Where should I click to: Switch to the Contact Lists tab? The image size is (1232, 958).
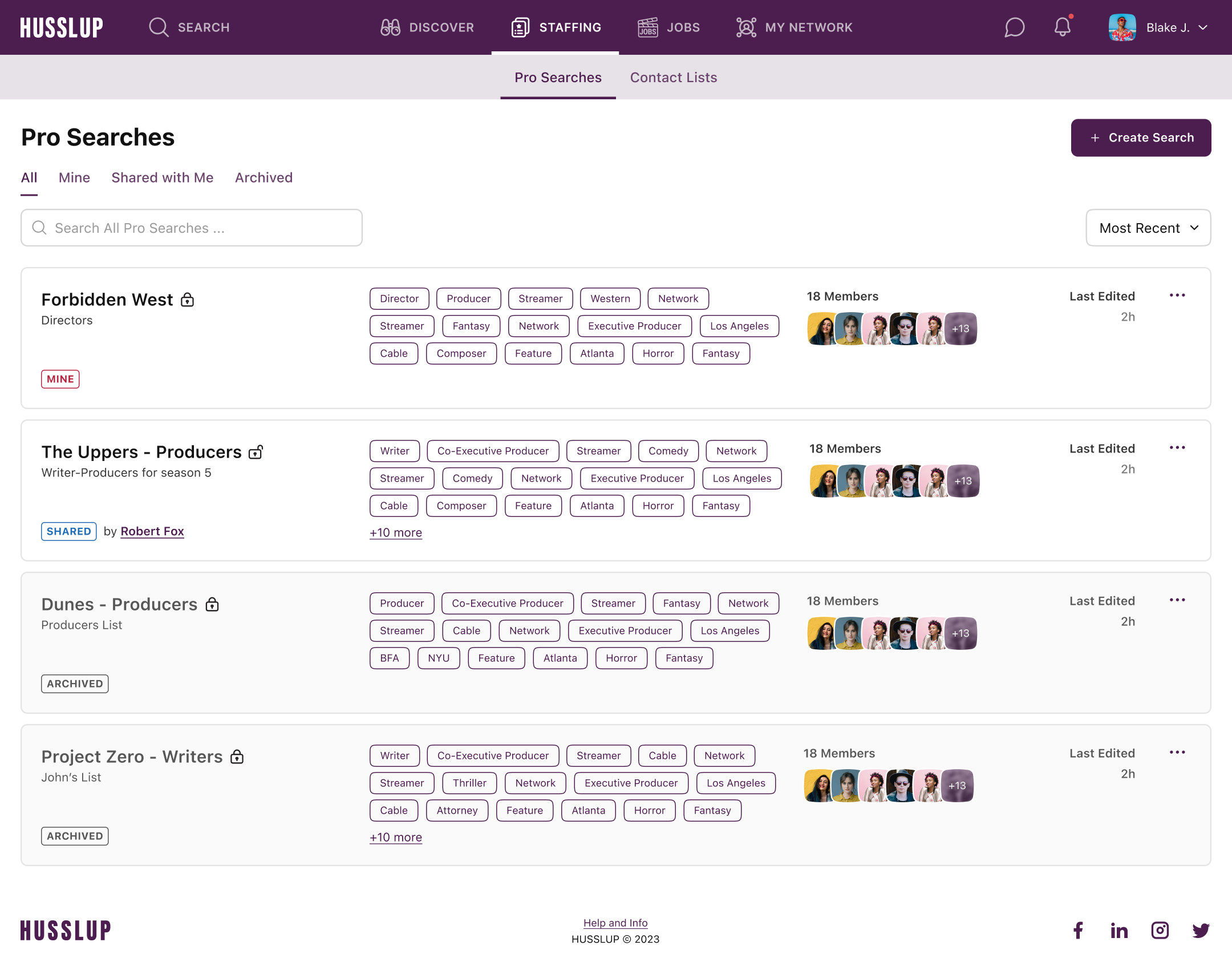[x=673, y=78]
